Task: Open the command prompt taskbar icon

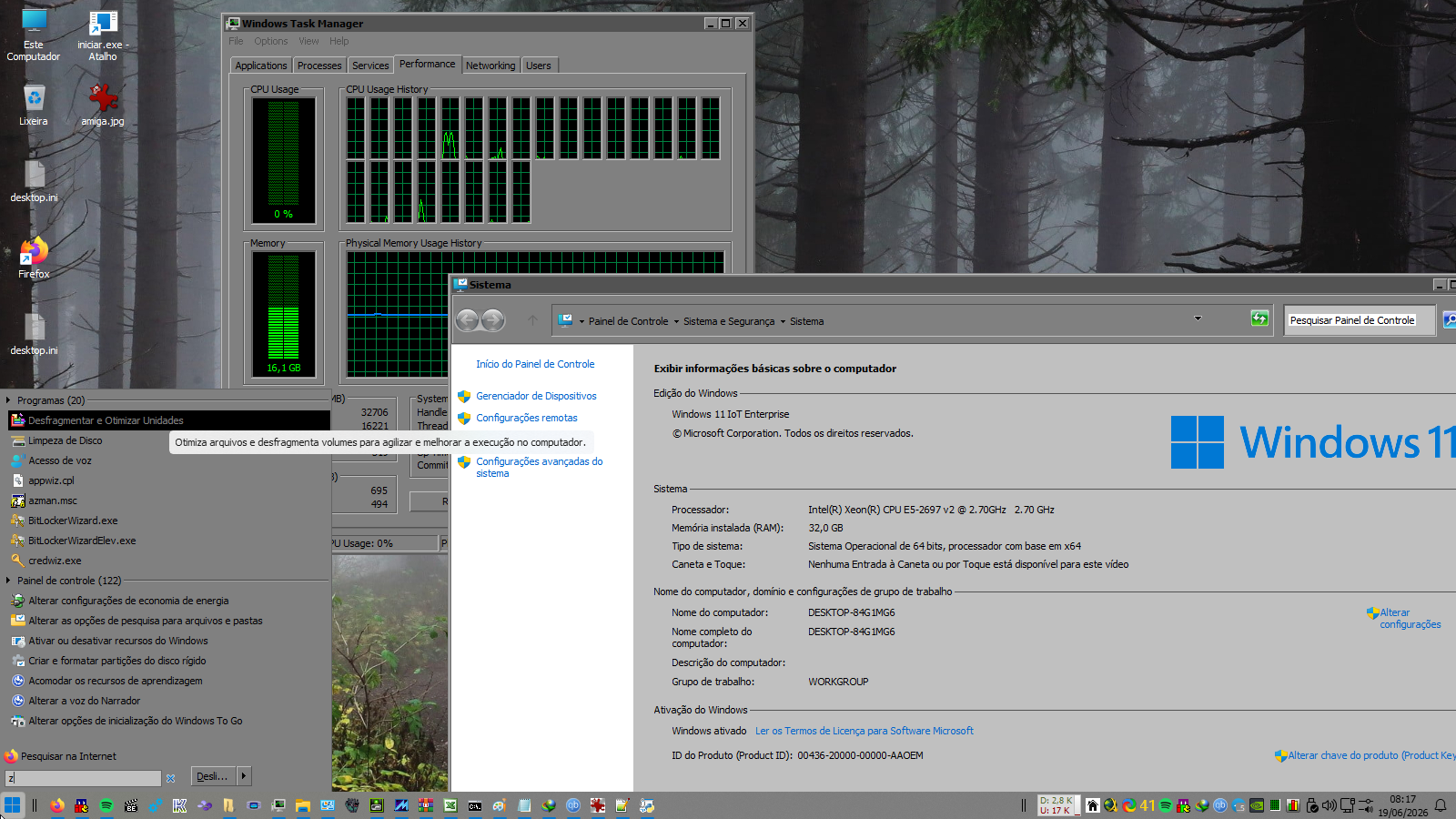Action: pos(475,805)
